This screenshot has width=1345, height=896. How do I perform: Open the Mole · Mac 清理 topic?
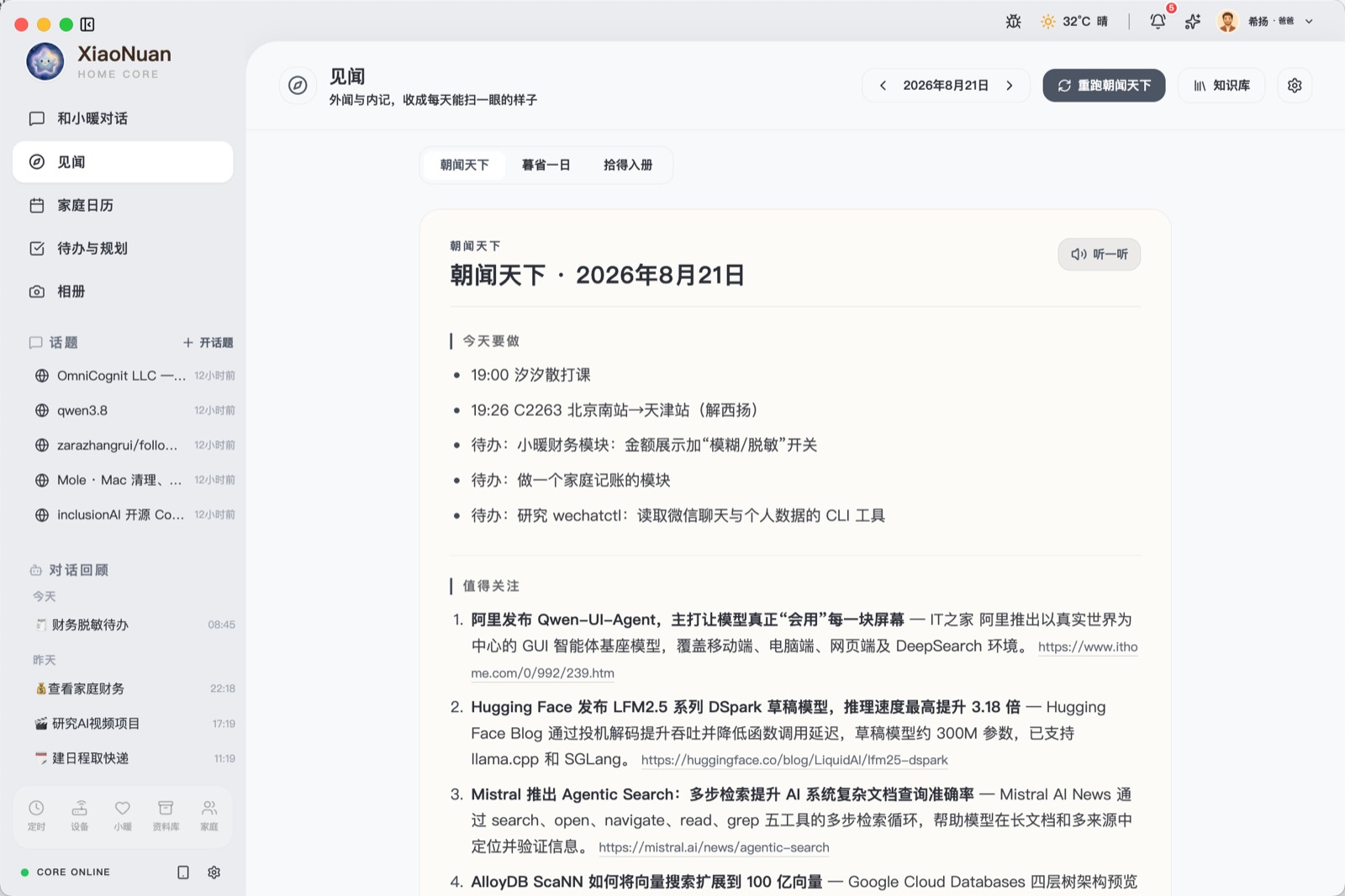coord(134,480)
